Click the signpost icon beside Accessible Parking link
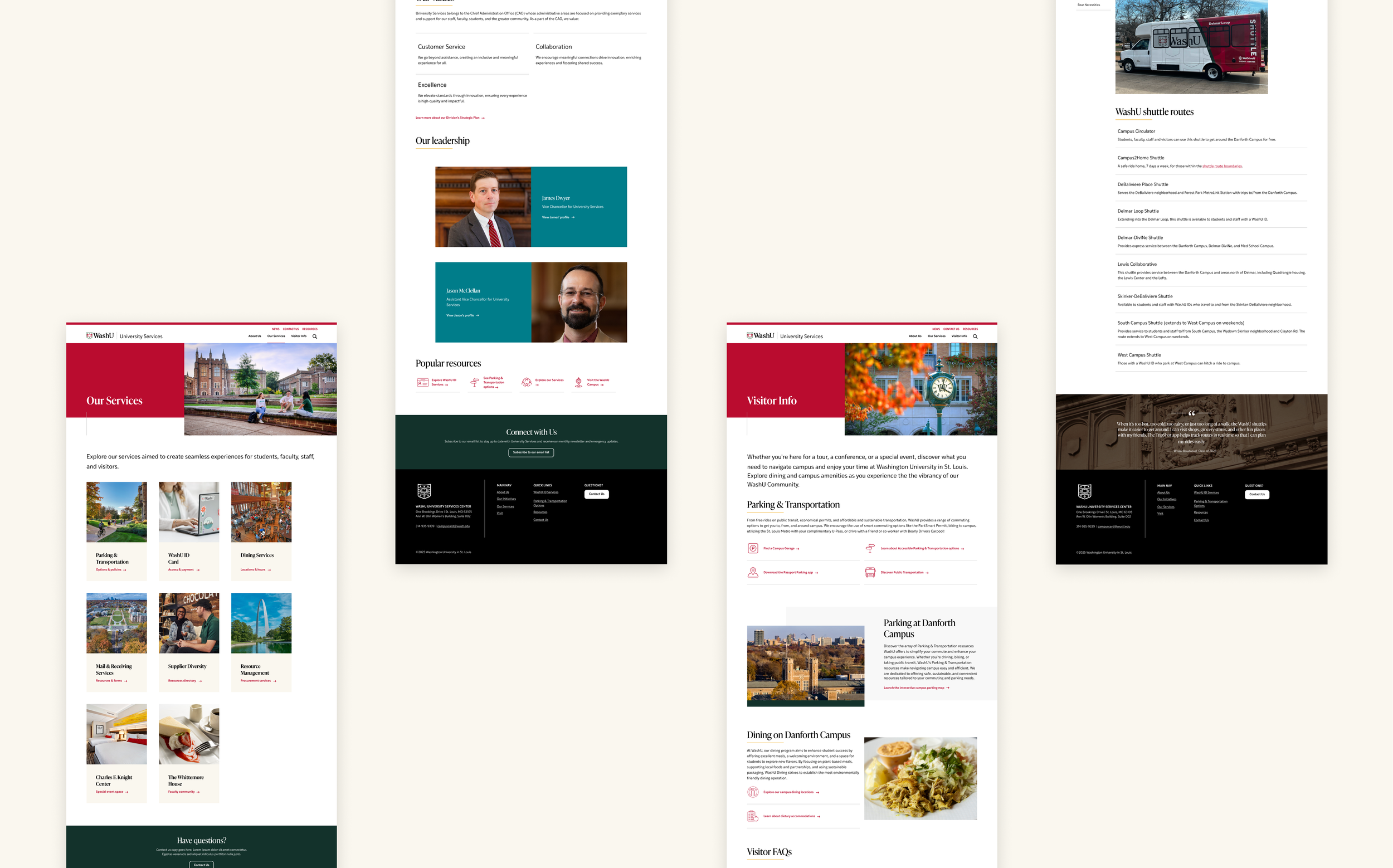This screenshot has height=868, width=1393. 870,548
